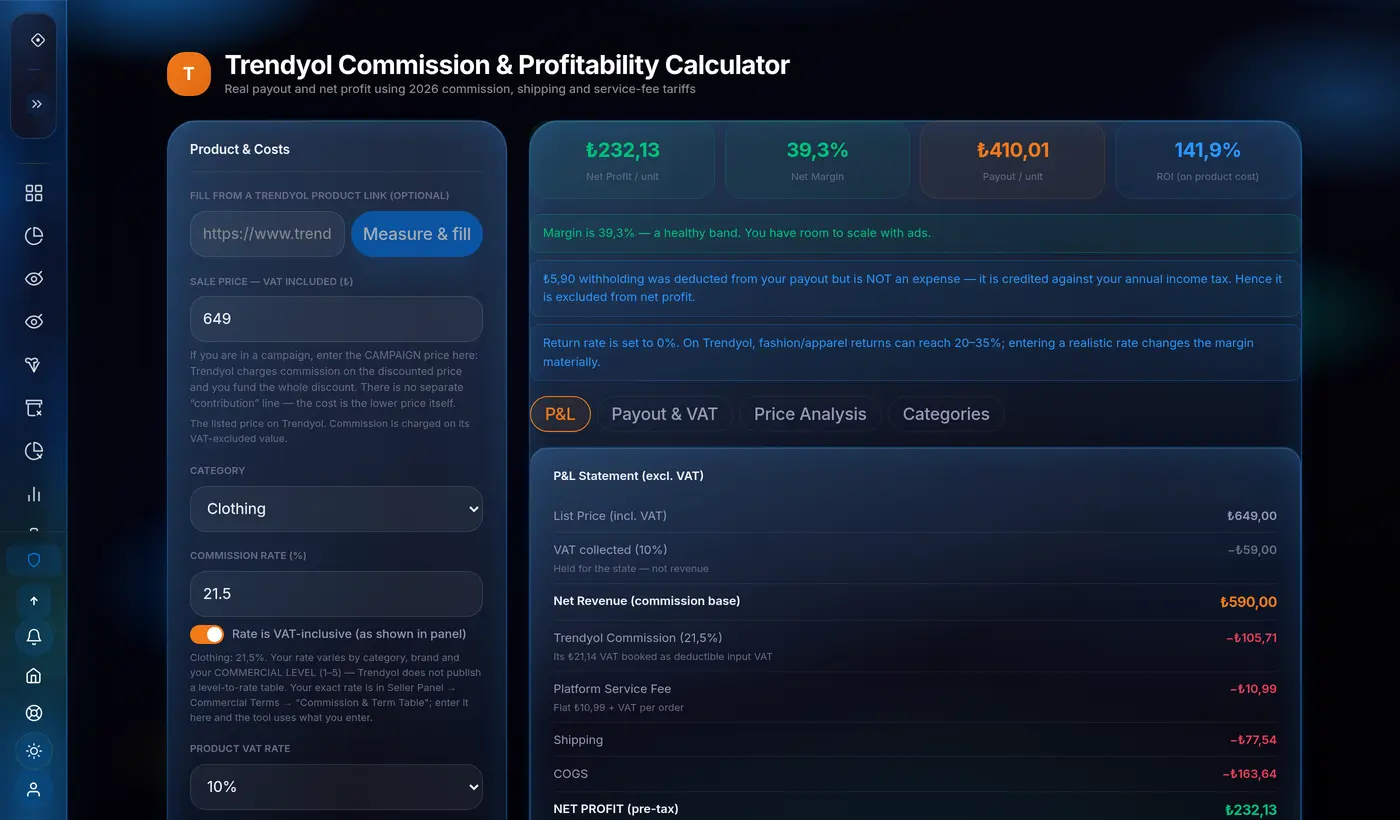Click the ₺5,90 withholding notice text
This screenshot has width=1400, height=820.
click(x=913, y=288)
